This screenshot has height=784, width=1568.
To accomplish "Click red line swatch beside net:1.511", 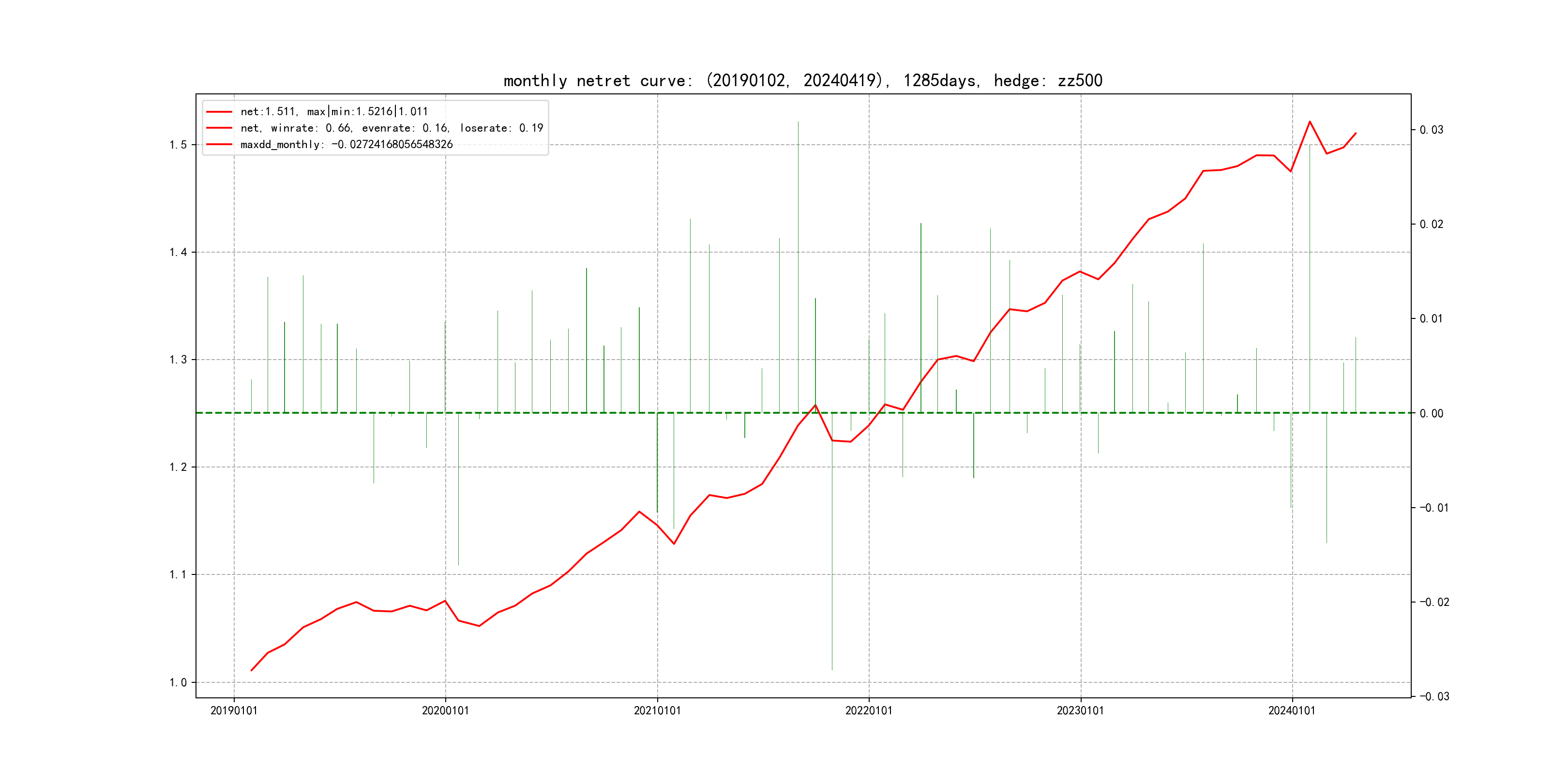I will 219,112.
